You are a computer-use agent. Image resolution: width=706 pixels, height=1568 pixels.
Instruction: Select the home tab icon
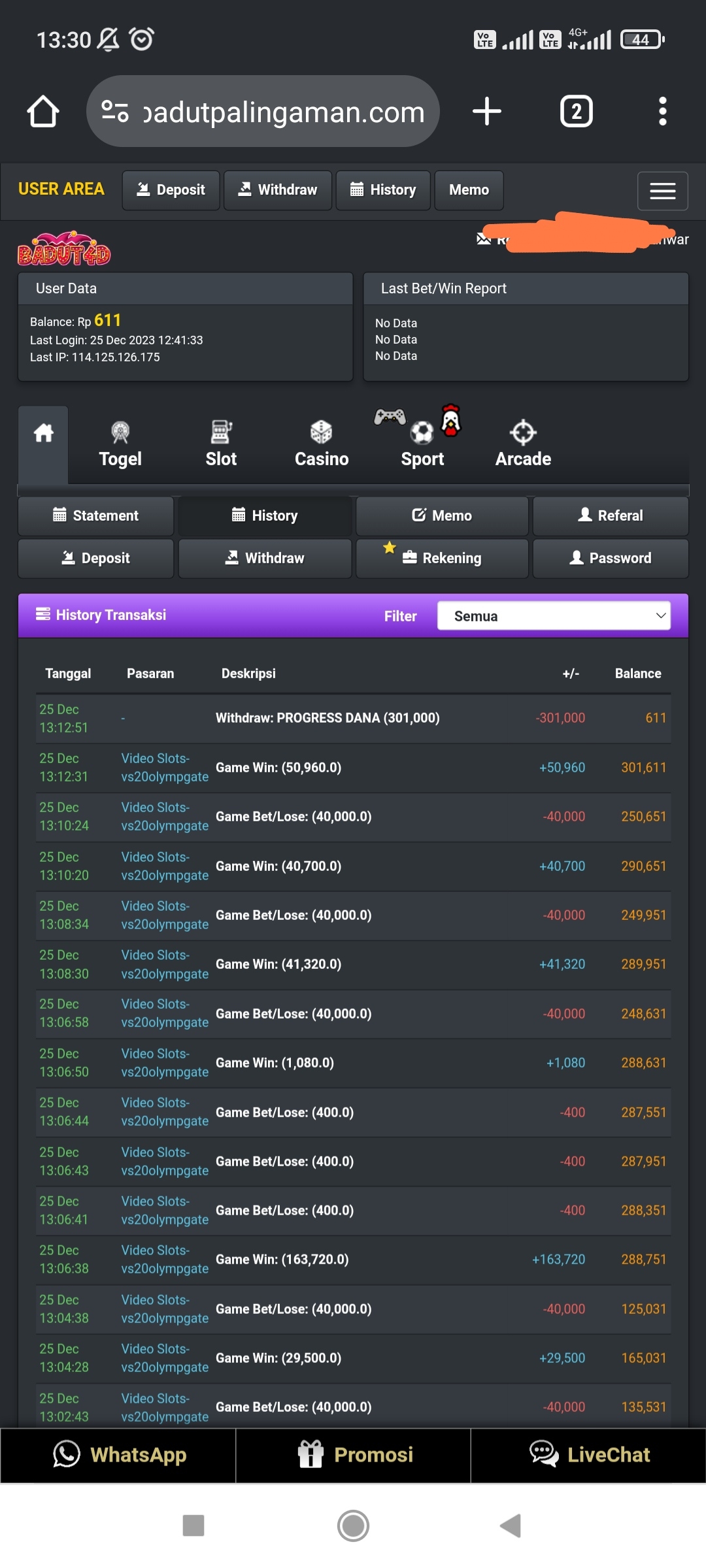click(43, 434)
